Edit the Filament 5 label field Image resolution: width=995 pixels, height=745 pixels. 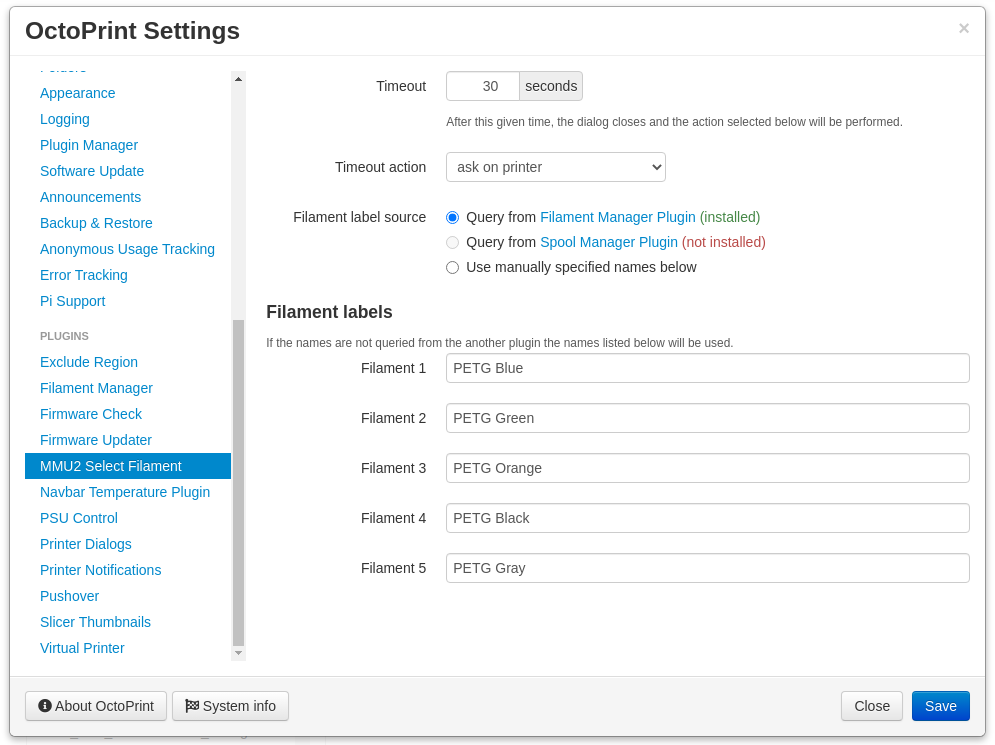click(x=708, y=569)
